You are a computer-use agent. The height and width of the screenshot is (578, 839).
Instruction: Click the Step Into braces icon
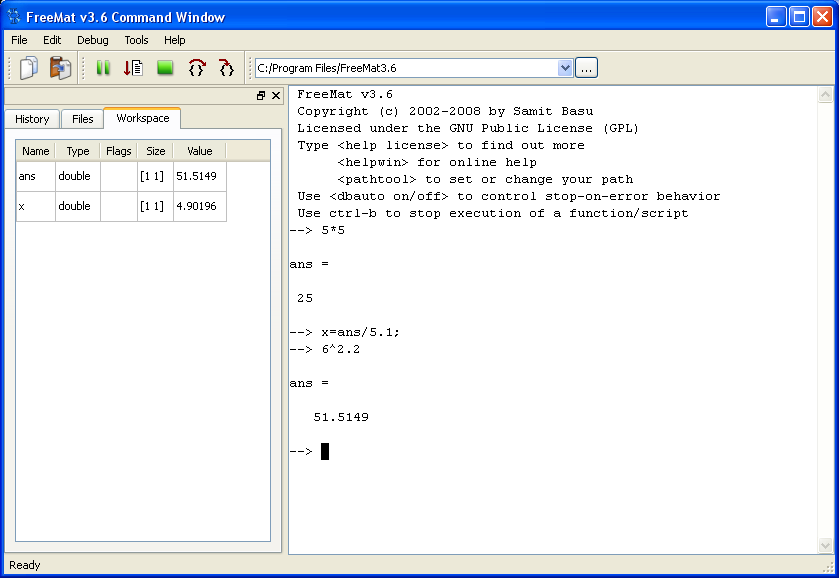pyautogui.click(x=196, y=68)
